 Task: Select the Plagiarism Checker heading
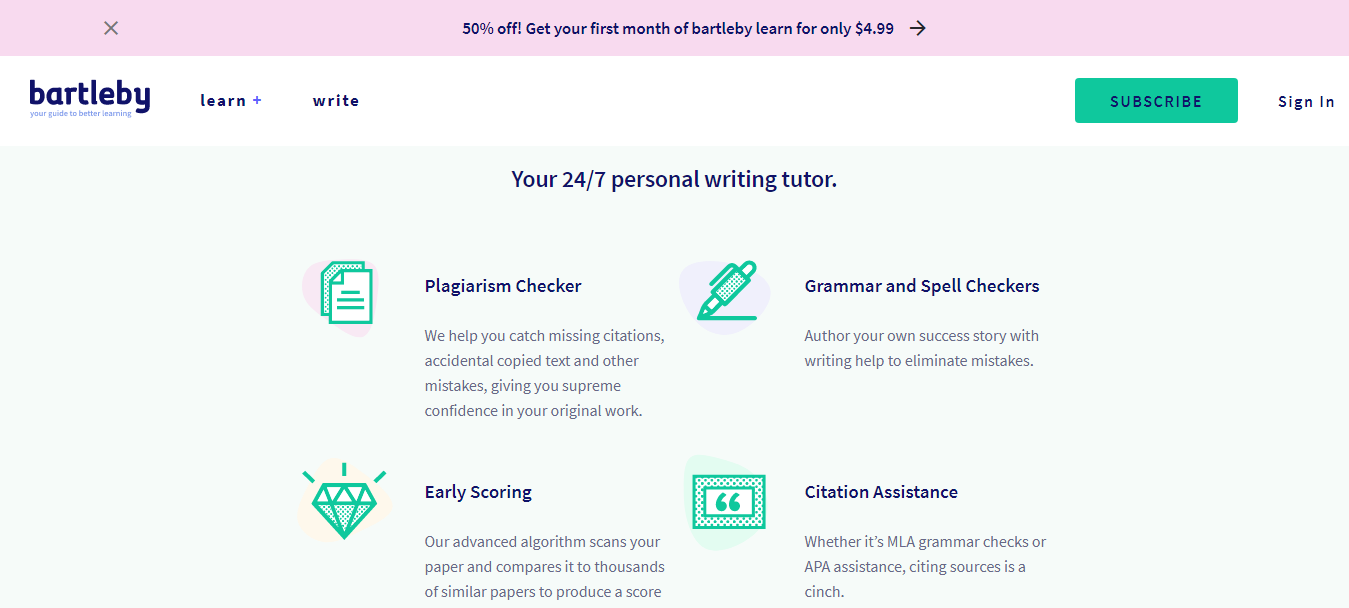[x=503, y=286]
